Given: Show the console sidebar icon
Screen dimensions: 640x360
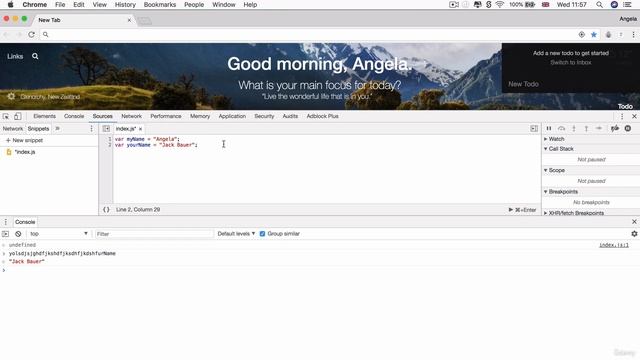Looking at the screenshot, I should pos(5,234).
